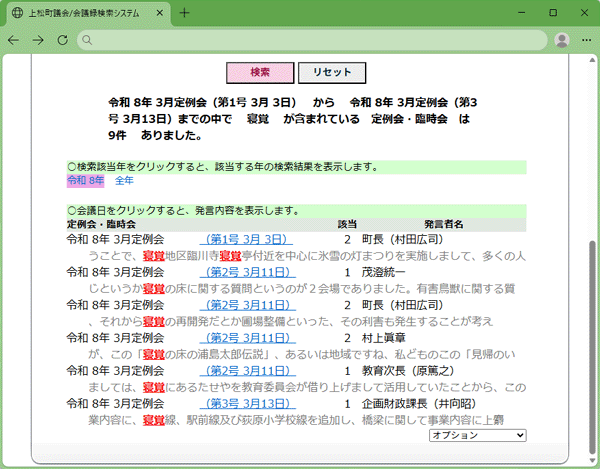Click speaker name 茂澄統一
Image resolution: width=600 pixels, height=469 pixels.
pyautogui.click(x=383, y=273)
